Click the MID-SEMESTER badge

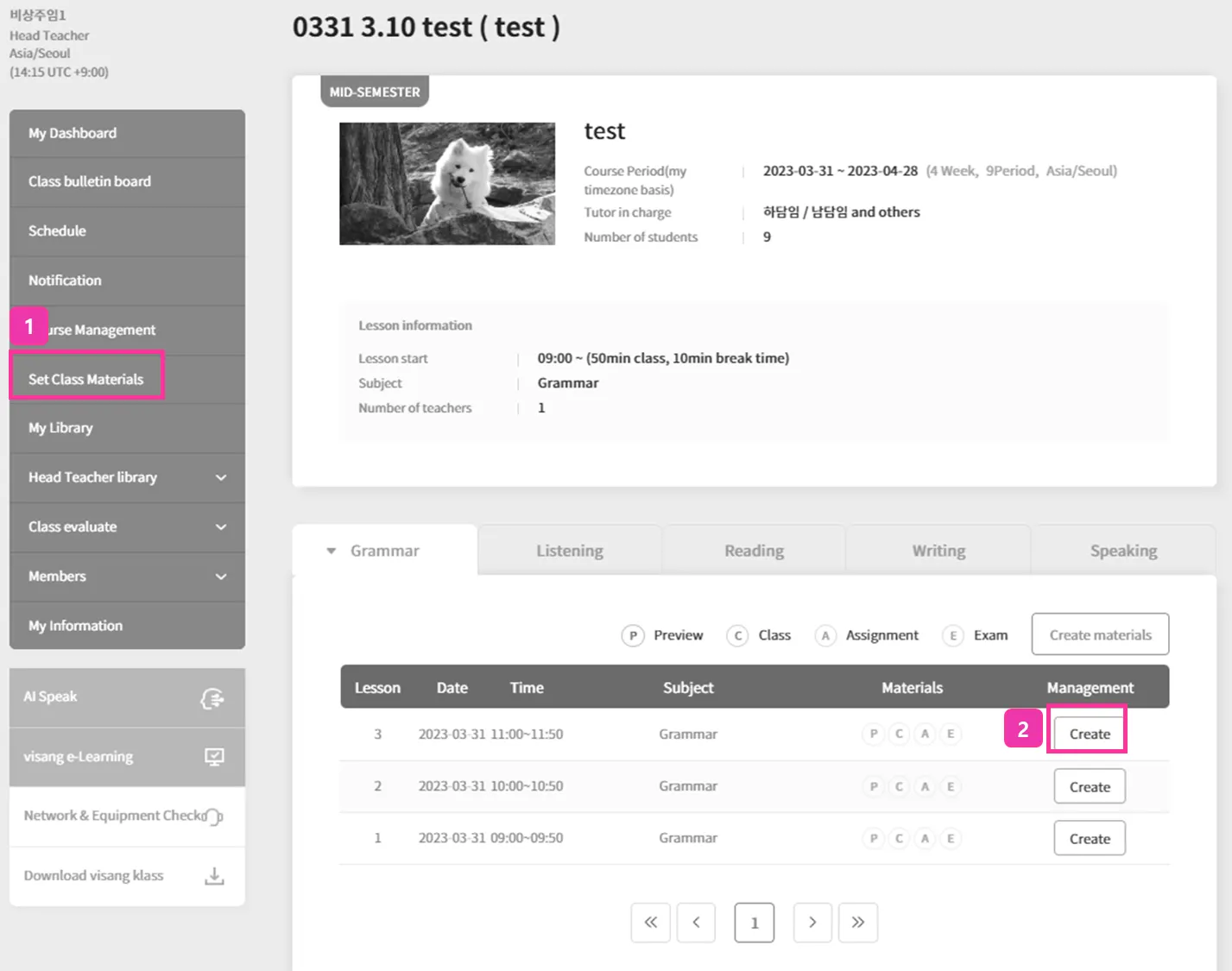pyautogui.click(x=375, y=91)
